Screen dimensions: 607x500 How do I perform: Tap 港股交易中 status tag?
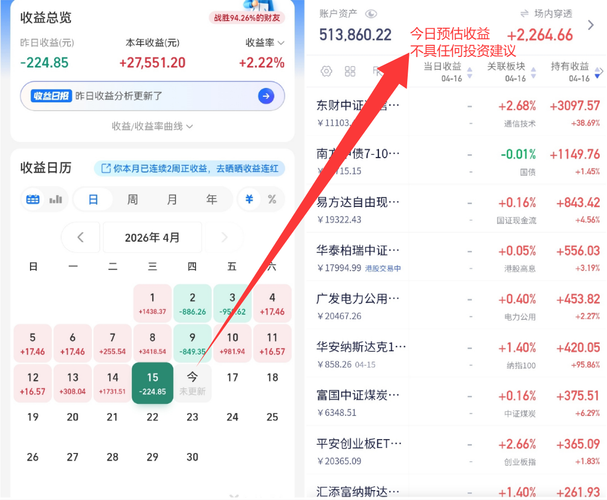click(x=383, y=268)
